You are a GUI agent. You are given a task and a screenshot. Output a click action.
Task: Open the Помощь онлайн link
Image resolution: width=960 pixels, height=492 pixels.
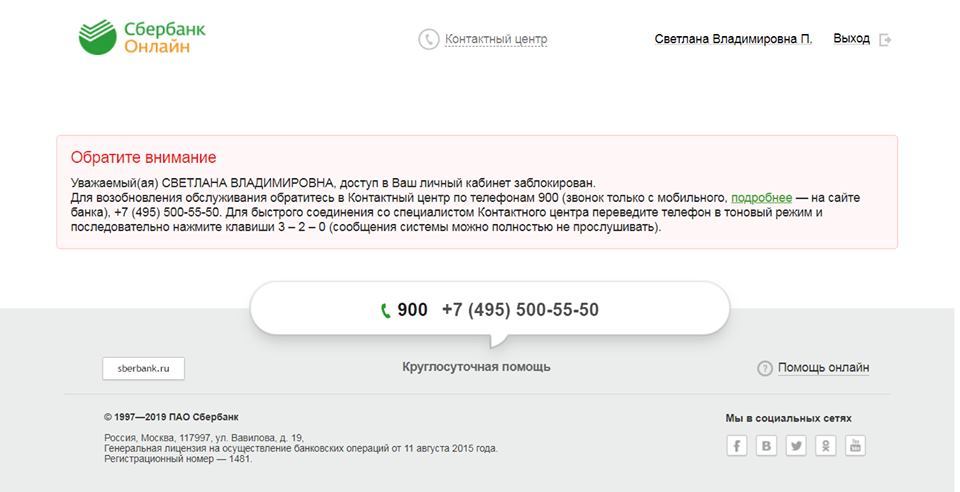[823, 368]
